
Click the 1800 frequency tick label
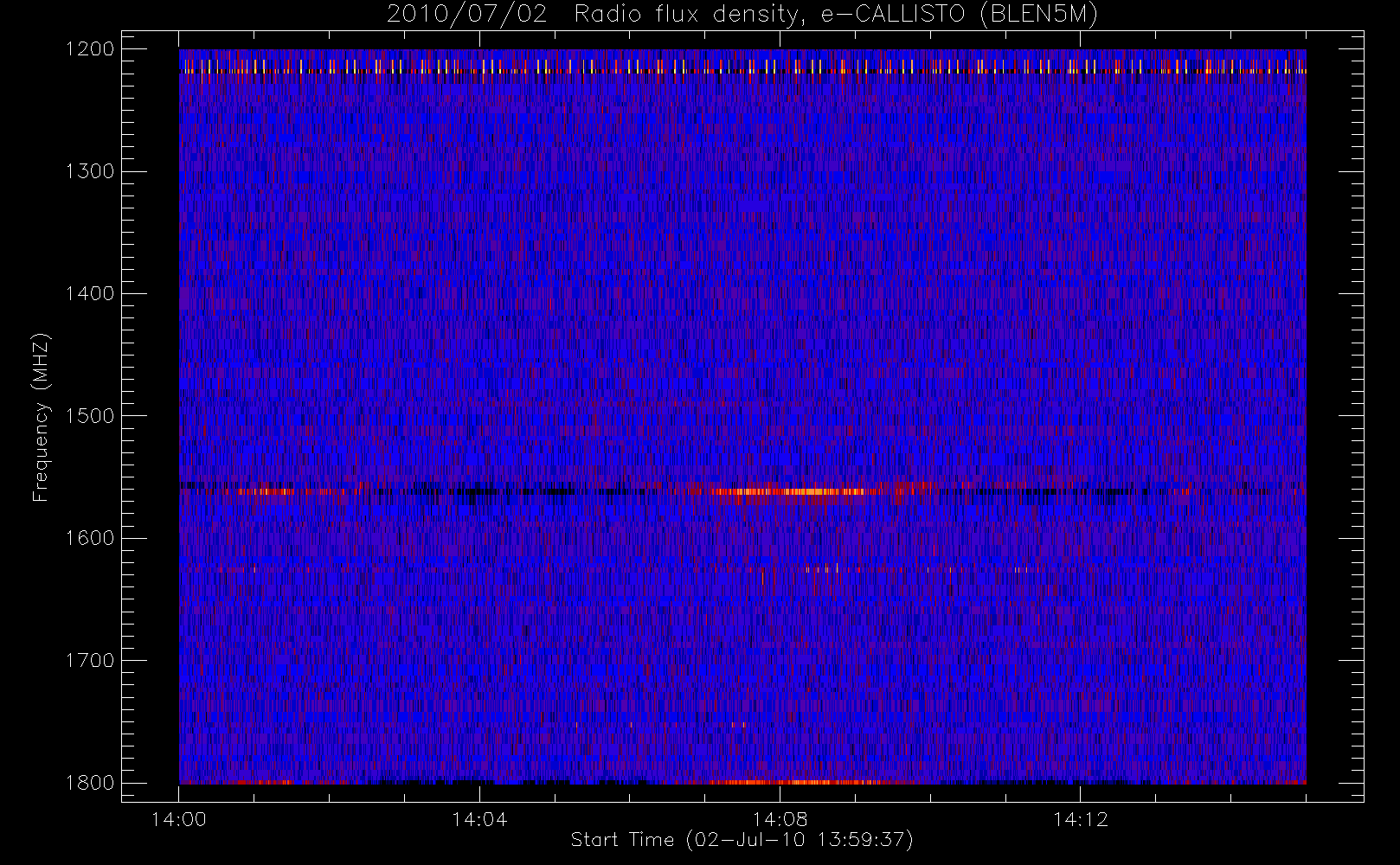point(90,783)
